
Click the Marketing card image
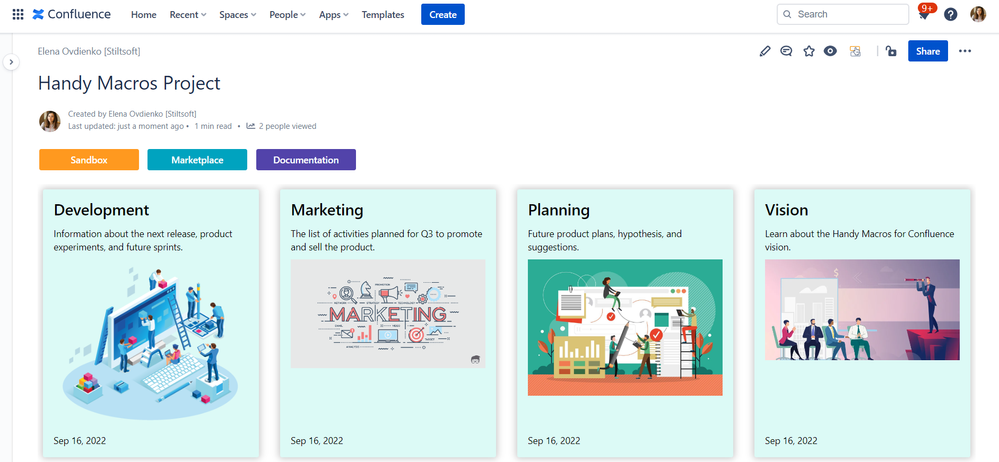click(x=388, y=314)
